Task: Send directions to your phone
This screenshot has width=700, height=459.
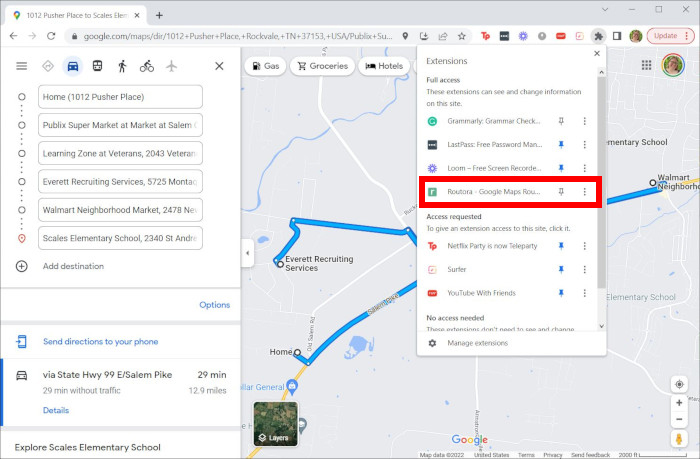Action: click(100, 342)
